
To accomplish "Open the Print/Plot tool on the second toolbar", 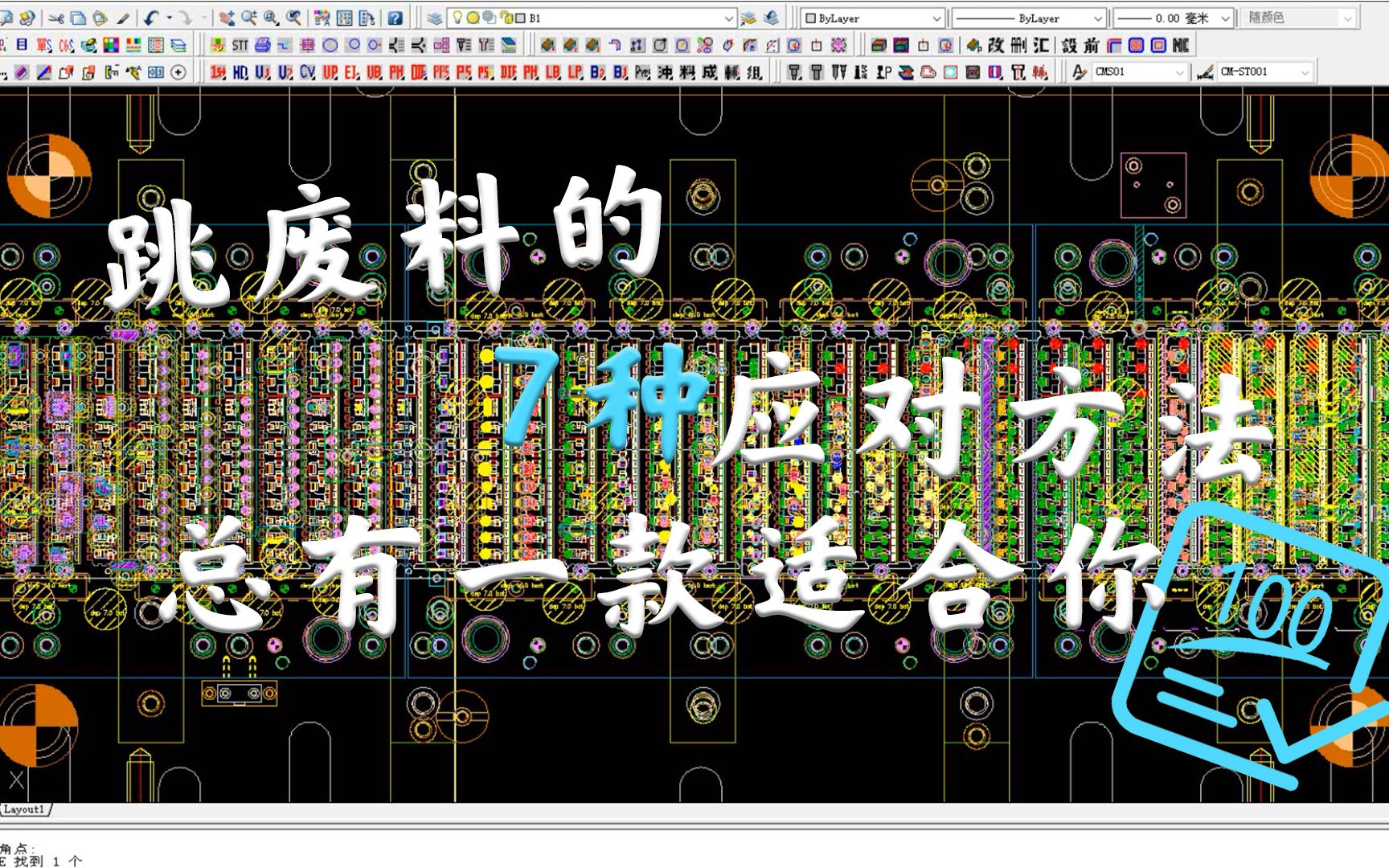I will (x=264, y=46).
